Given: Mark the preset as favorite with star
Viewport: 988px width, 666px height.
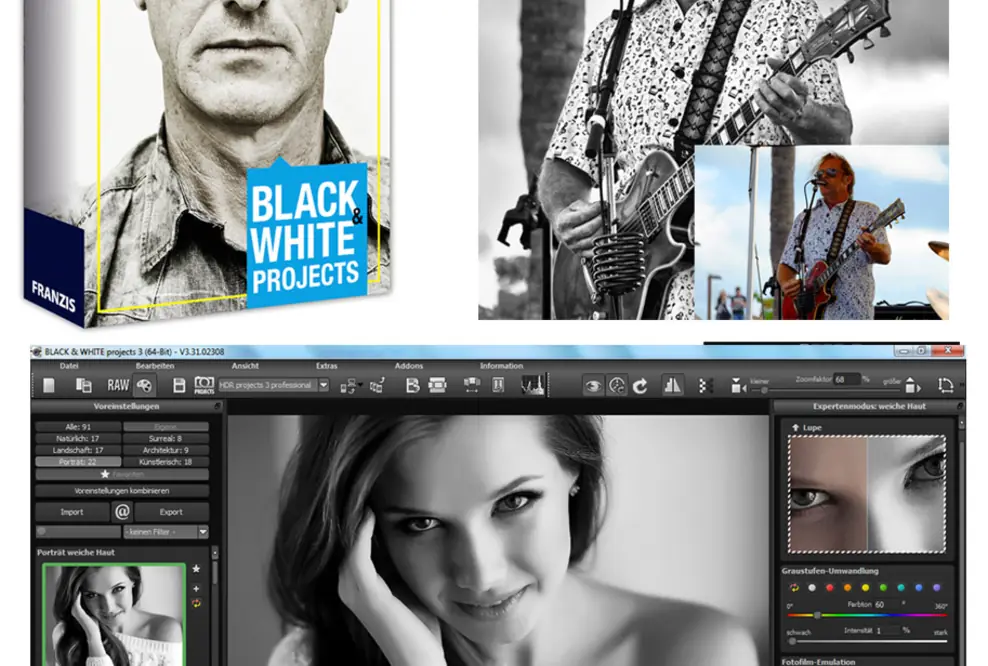Looking at the screenshot, I should [x=197, y=569].
